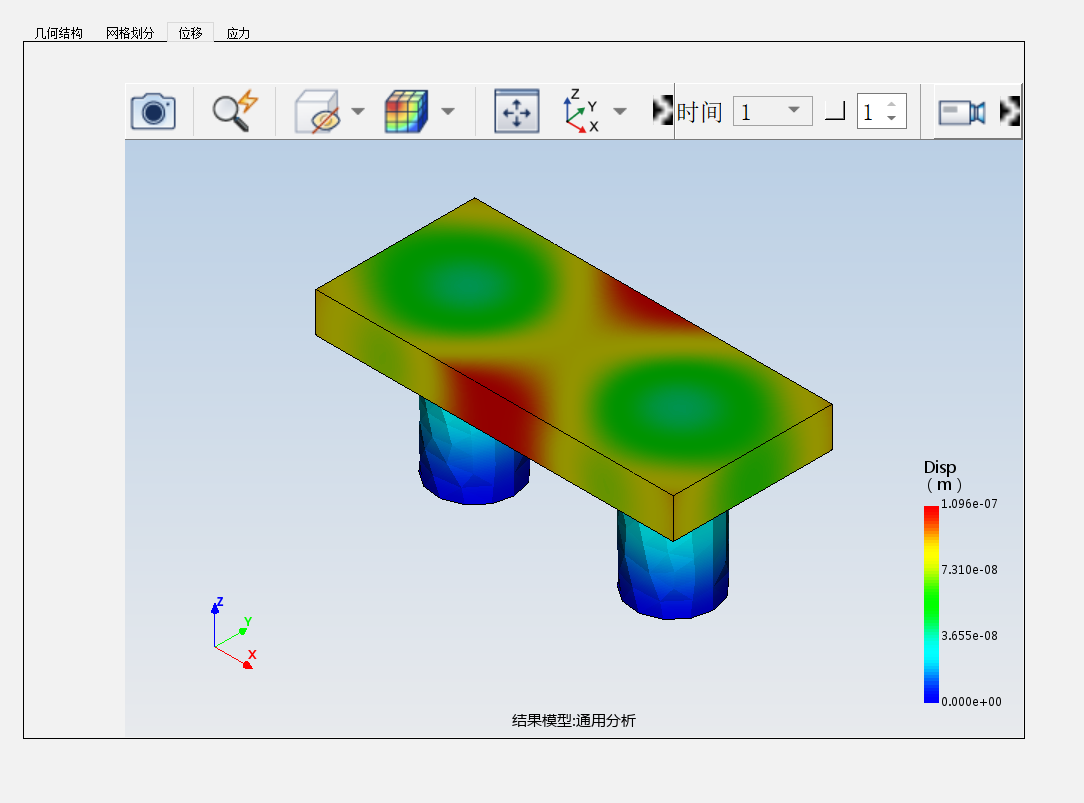Decrement the frame spinner value
1084x803 pixels.
pyautogui.click(x=892, y=118)
